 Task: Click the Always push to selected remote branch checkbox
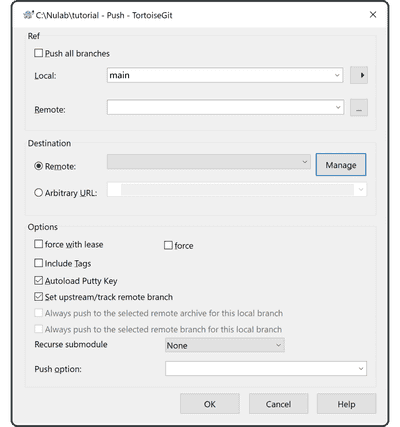(x=39, y=329)
